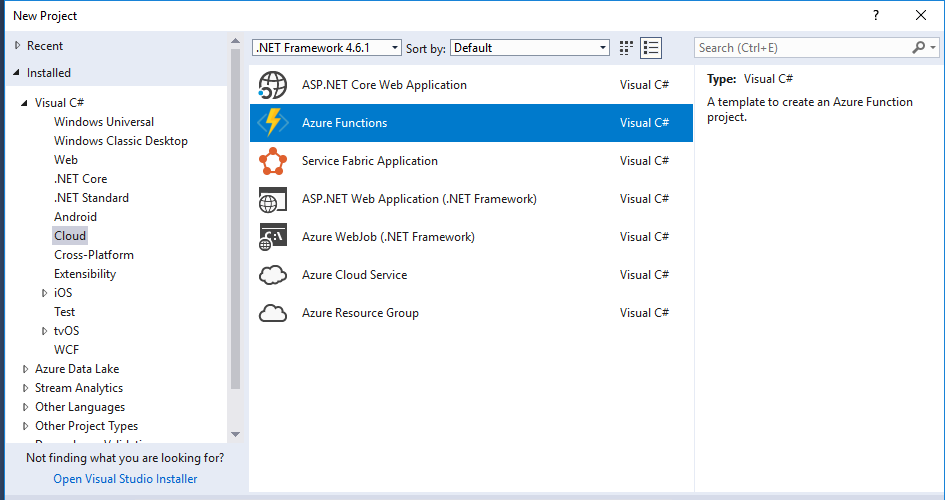
Task: Choose Other Languages in the tree
Action: coord(80,407)
